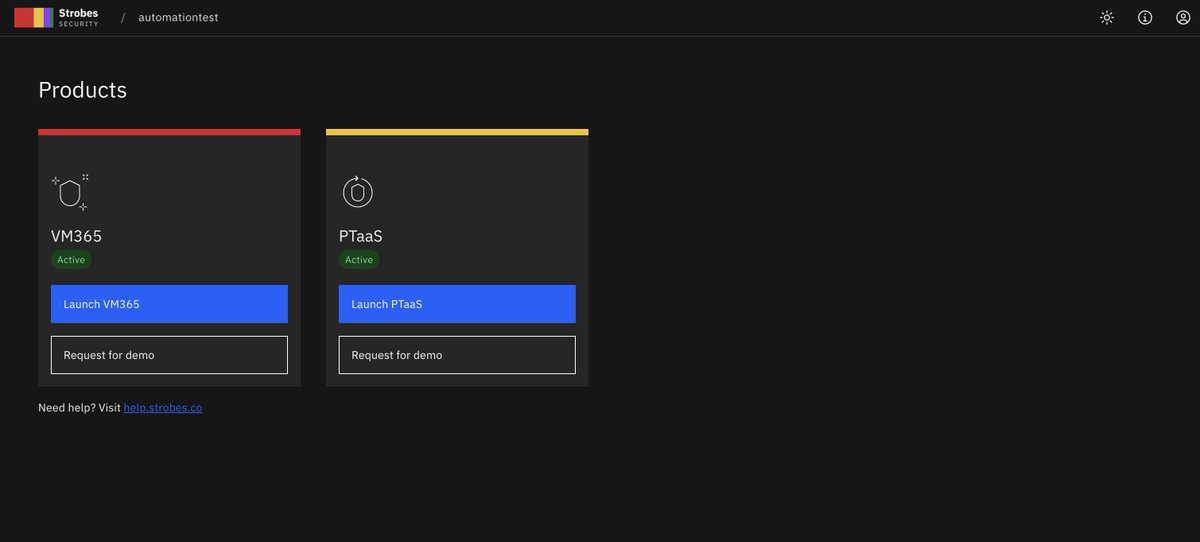Launch PTaaS product
Image resolution: width=1200 pixels, height=542 pixels.
(x=457, y=304)
